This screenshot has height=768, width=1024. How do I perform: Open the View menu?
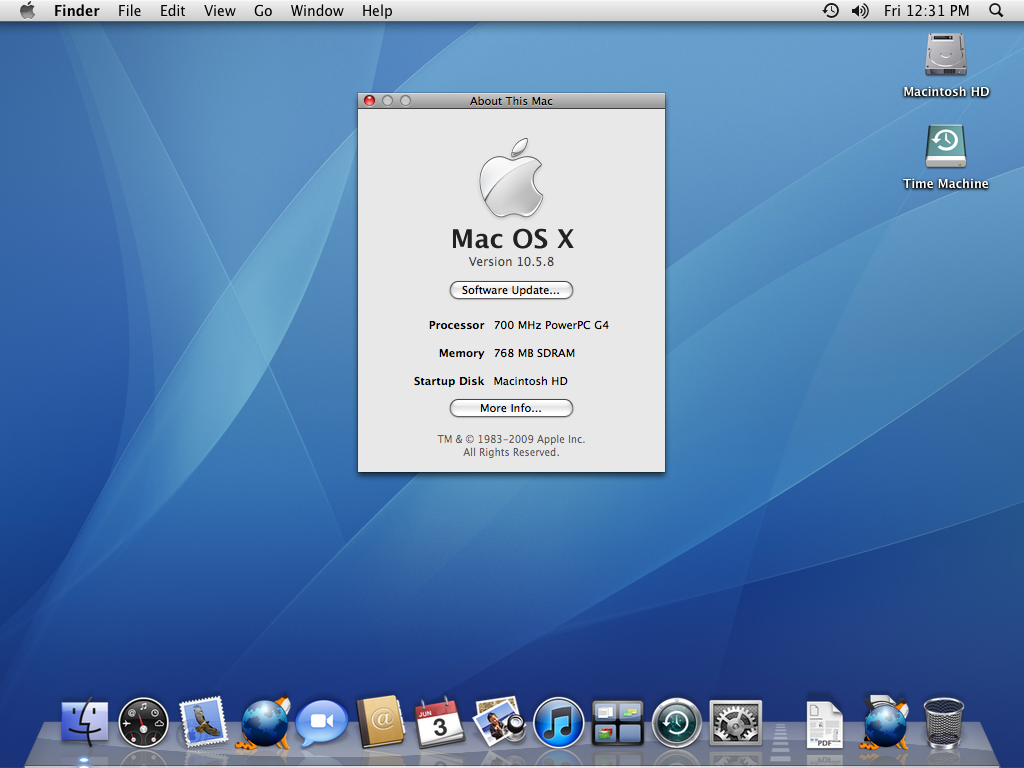coord(219,10)
